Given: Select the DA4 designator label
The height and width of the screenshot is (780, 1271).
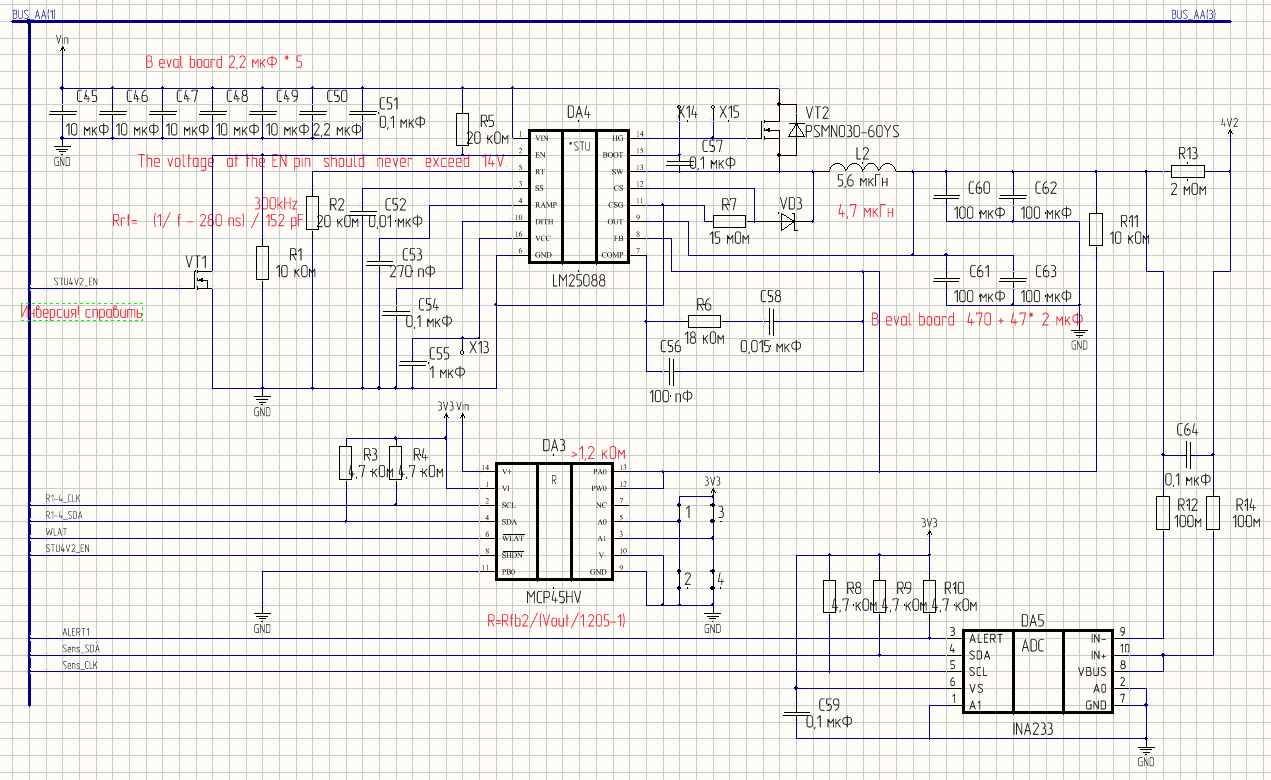Looking at the screenshot, I should (578, 111).
